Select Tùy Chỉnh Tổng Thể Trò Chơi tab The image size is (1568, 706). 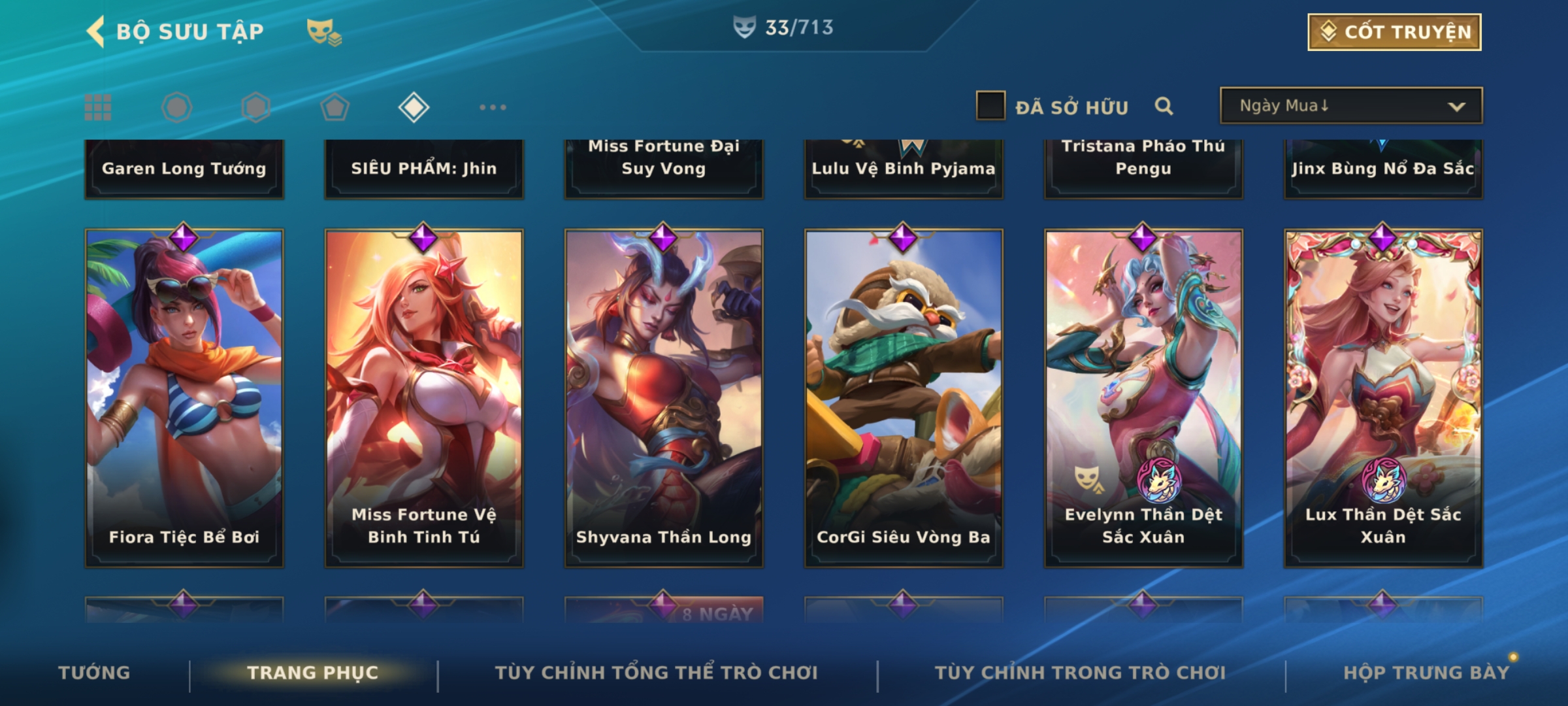click(657, 673)
